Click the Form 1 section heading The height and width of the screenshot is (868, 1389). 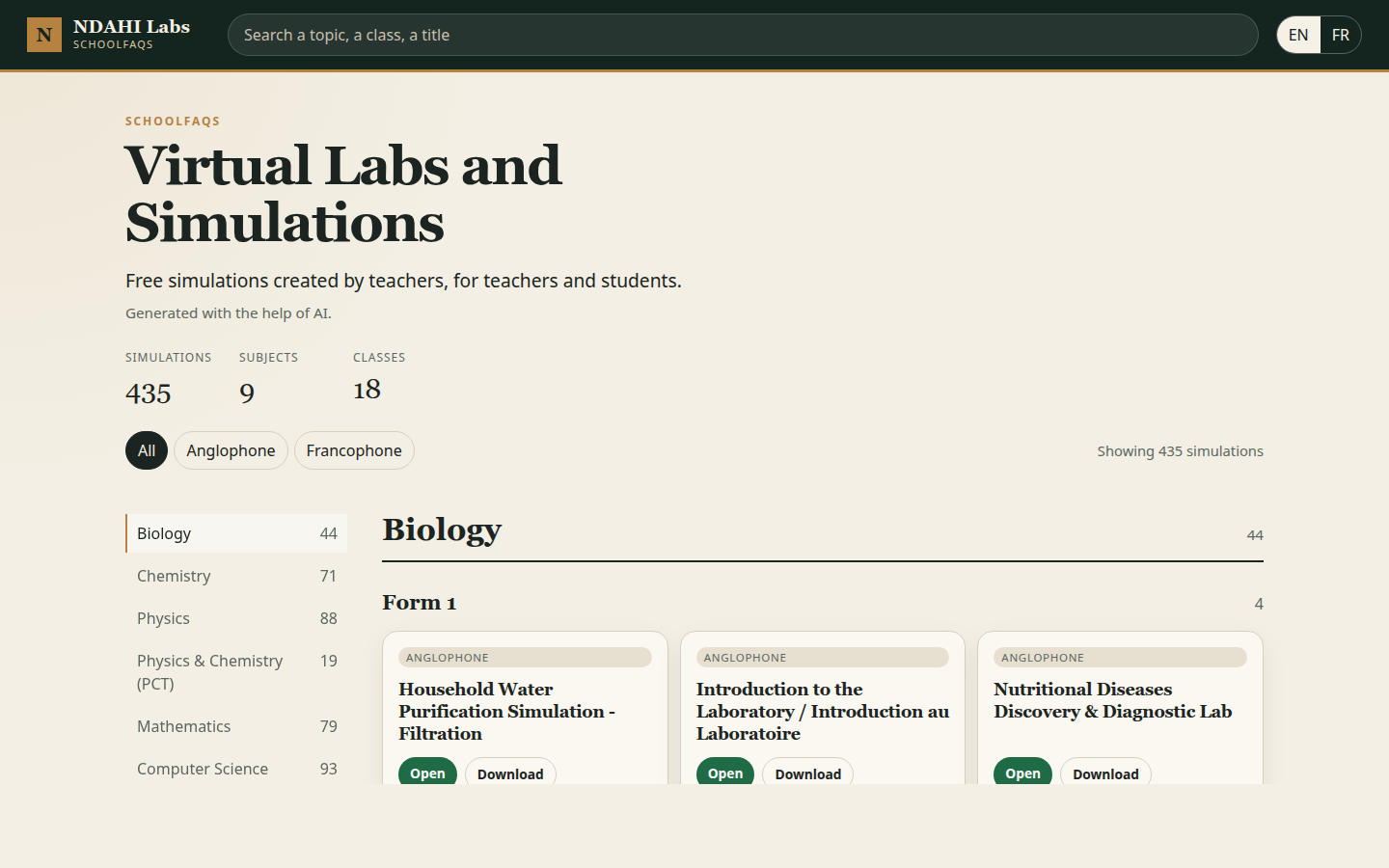tap(419, 603)
